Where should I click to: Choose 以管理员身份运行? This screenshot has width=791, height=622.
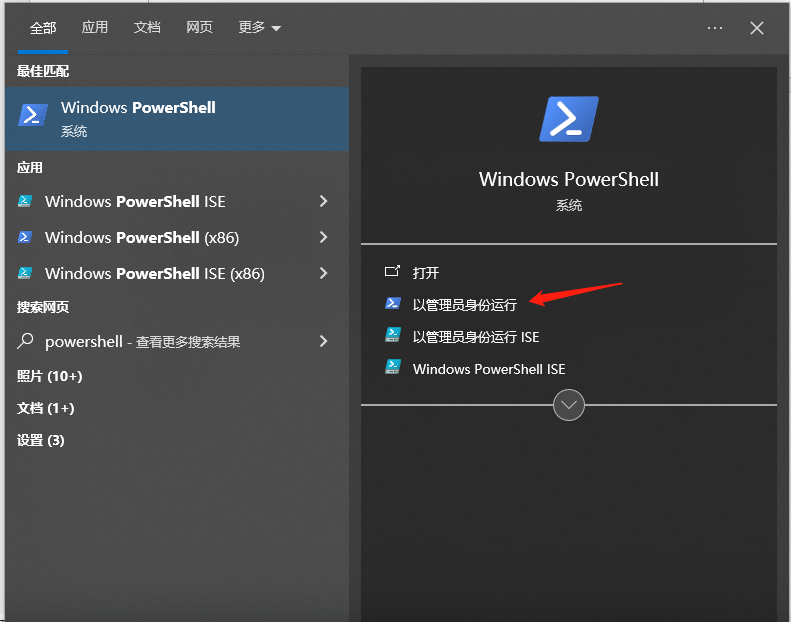point(465,305)
